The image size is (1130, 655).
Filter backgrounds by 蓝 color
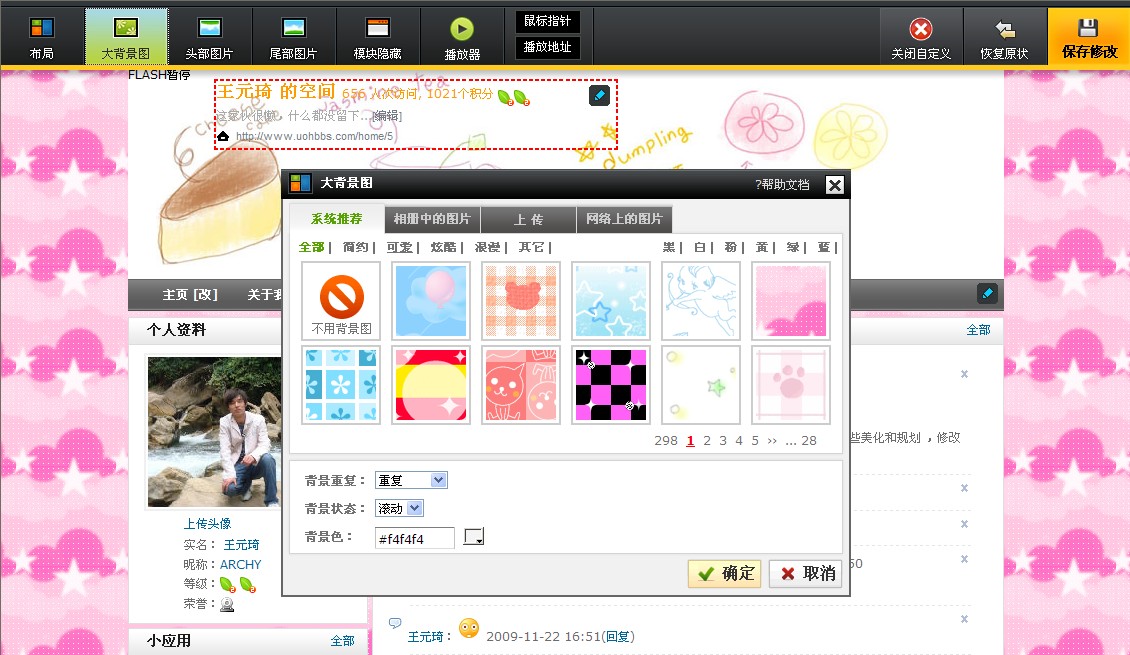click(x=824, y=247)
